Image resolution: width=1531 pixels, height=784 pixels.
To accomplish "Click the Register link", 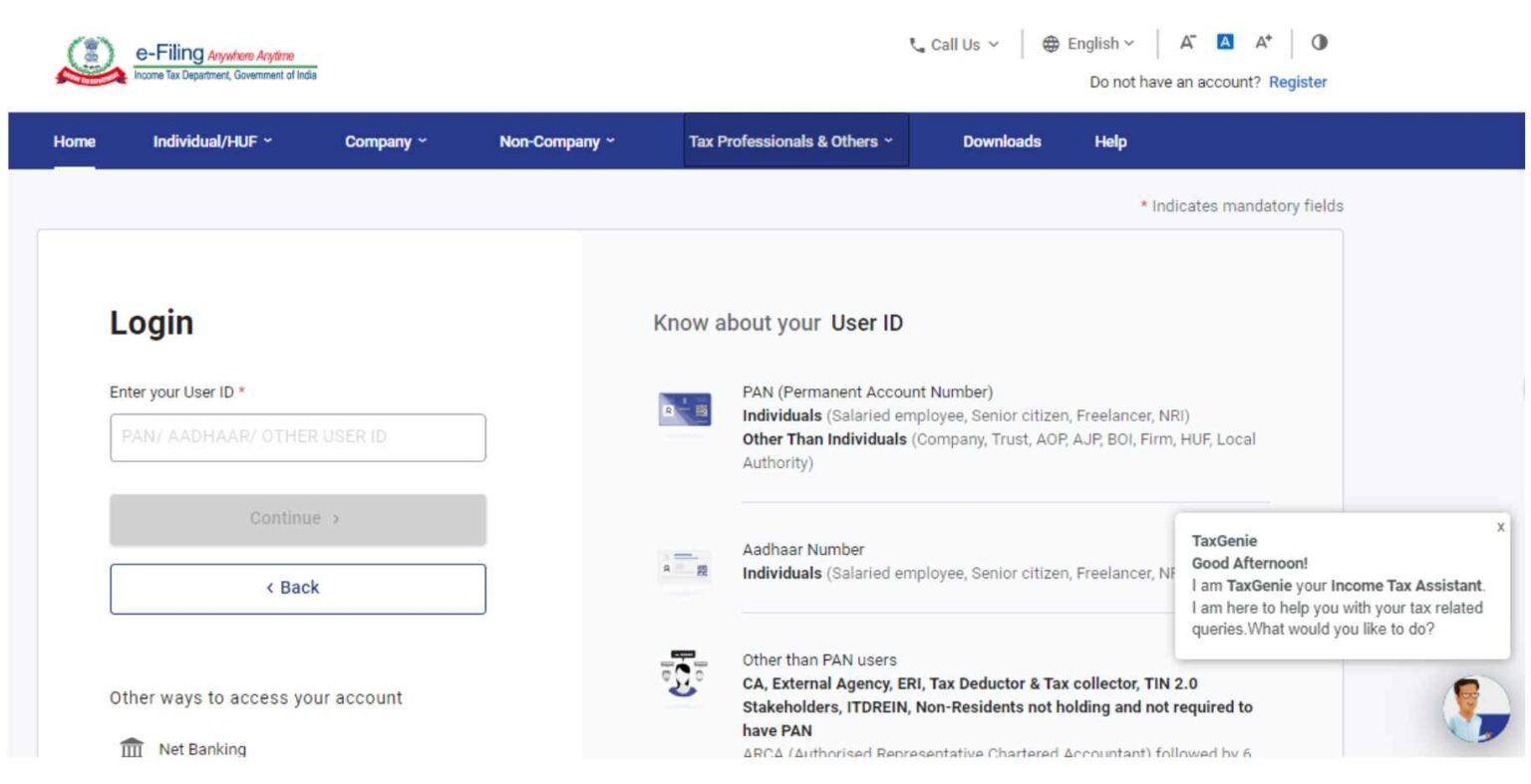I will (1298, 82).
